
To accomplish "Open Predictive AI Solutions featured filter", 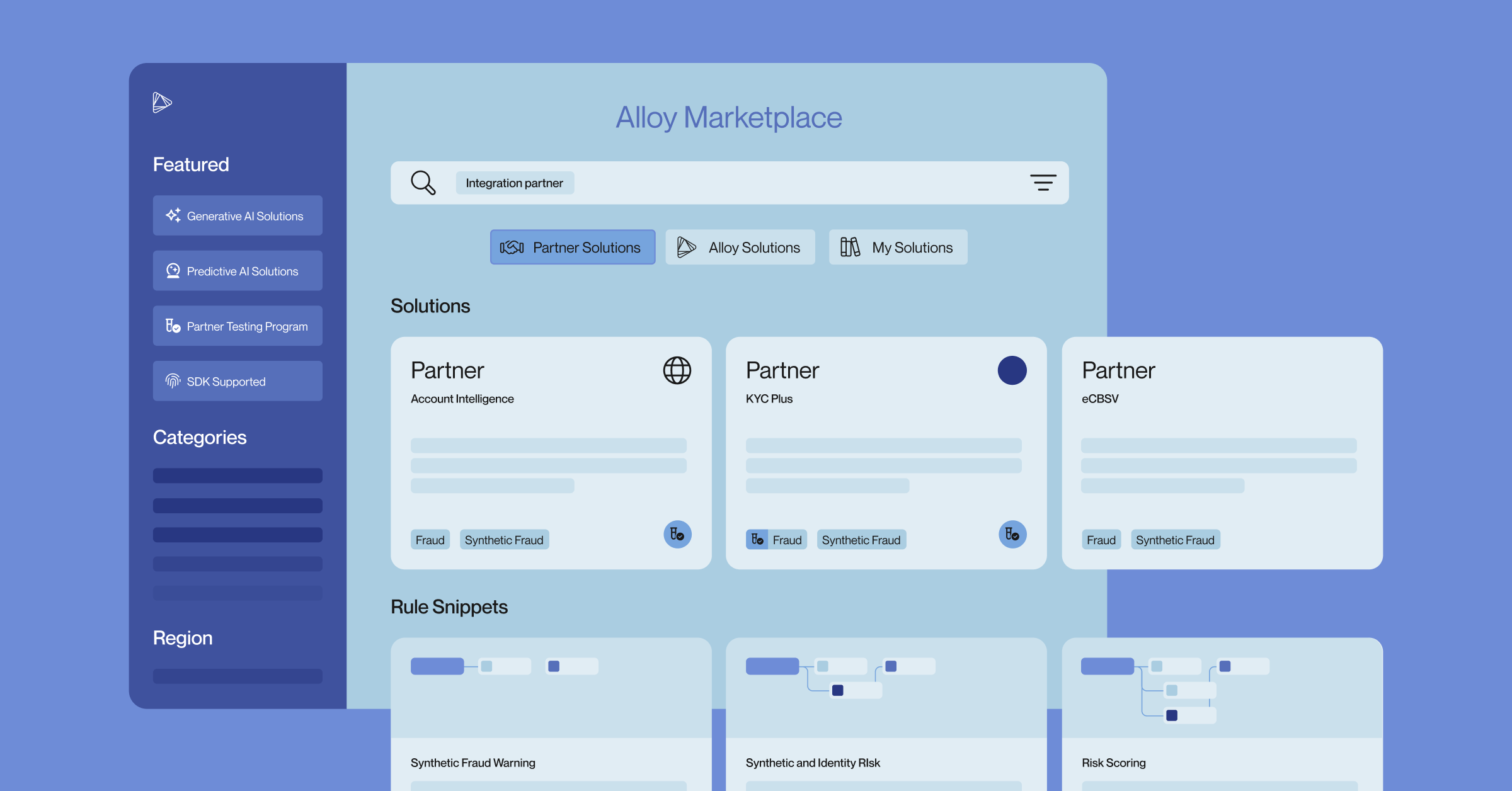I will [238, 271].
